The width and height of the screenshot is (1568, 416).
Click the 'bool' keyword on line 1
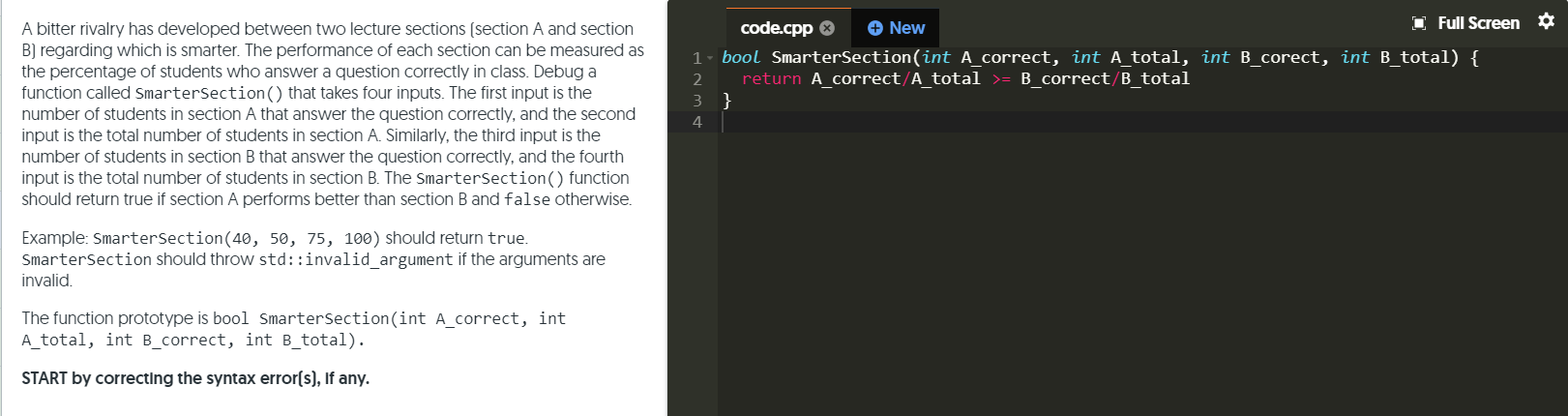pyautogui.click(x=741, y=58)
